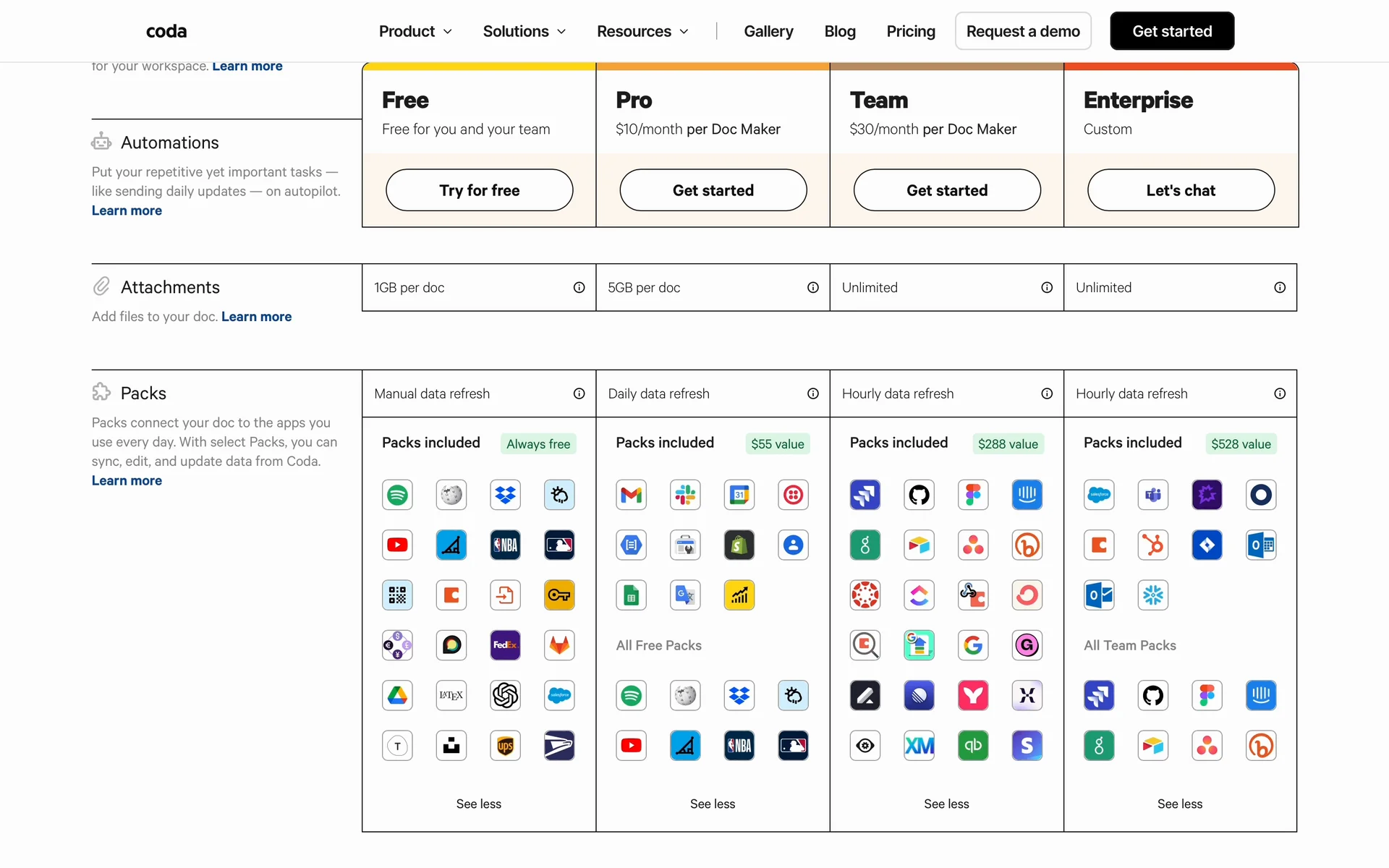Expand the Product dropdown menu
Image resolution: width=1389 pixels, height=868 pixels.
[415, 31]
